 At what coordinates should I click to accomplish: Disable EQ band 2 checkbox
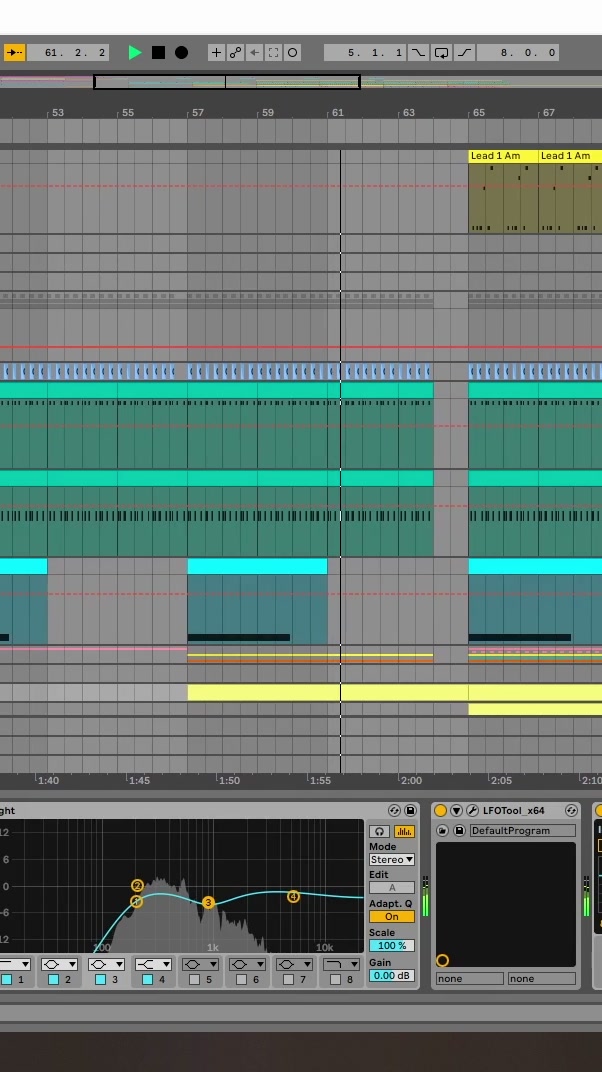pos(53,980)
